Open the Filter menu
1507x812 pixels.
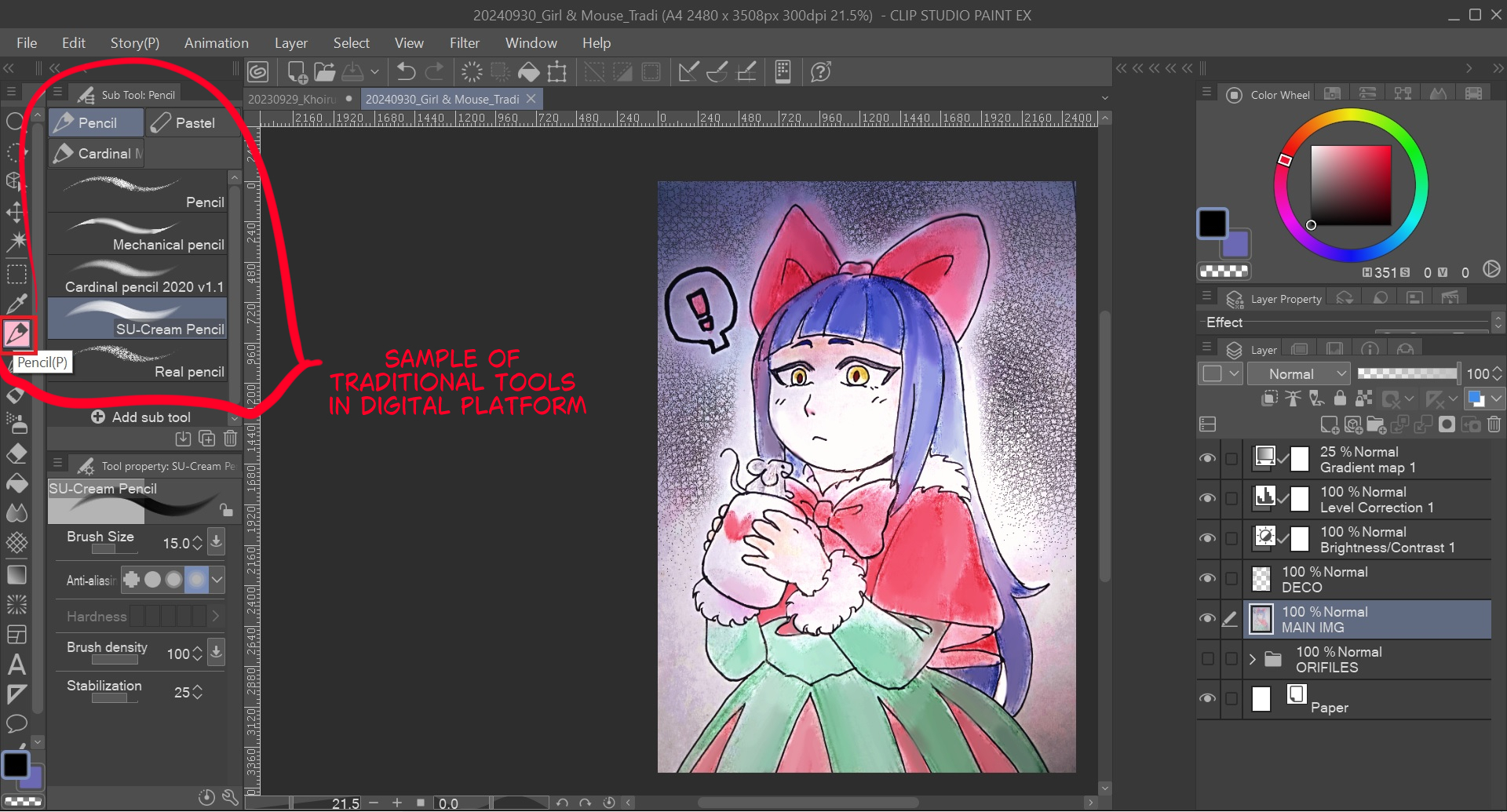point(464,43)
